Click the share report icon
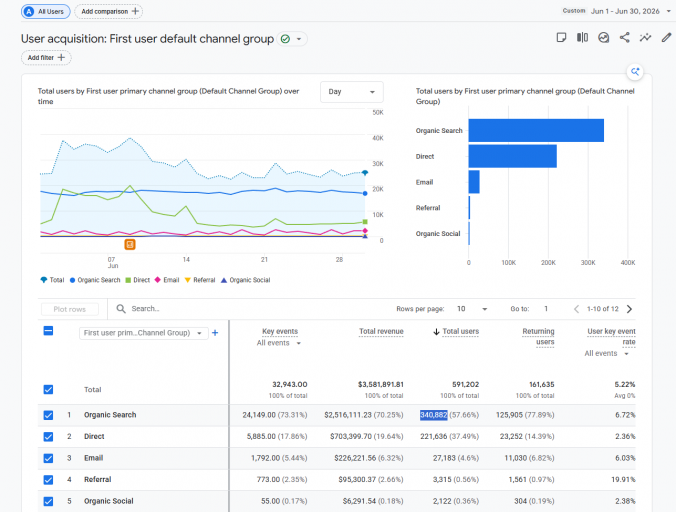The image size is (676, 512). (624, 37)
